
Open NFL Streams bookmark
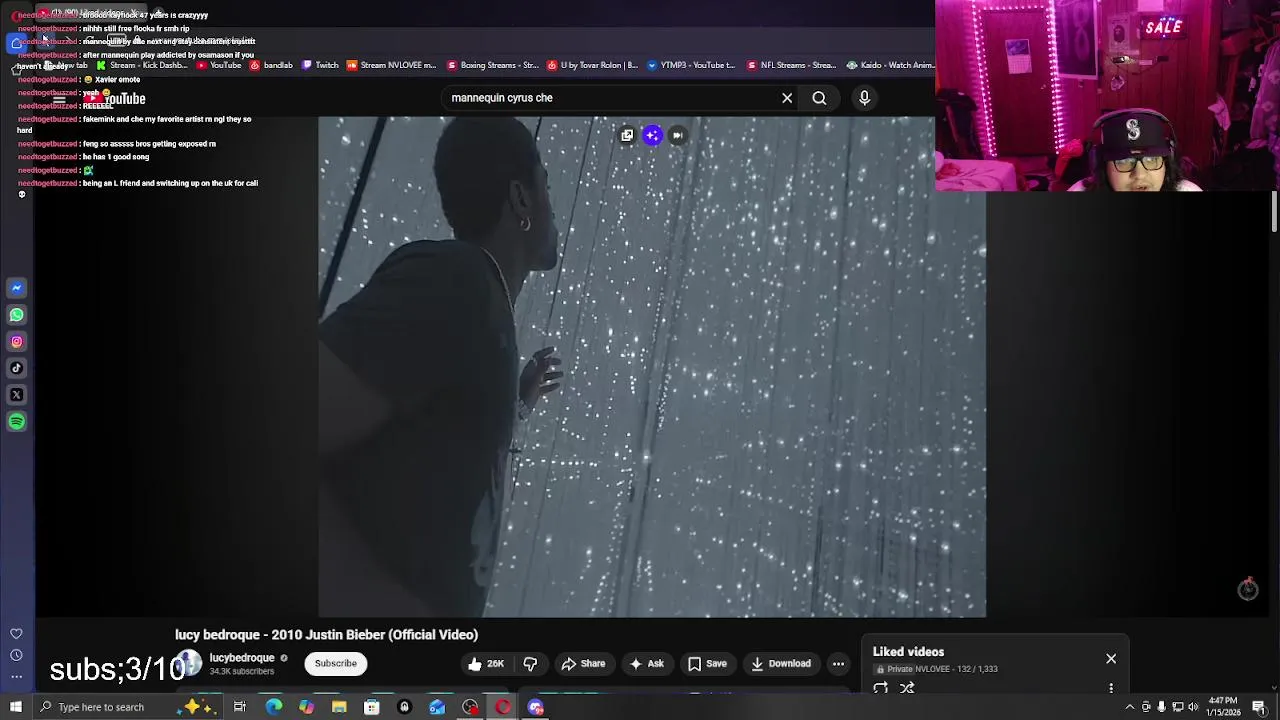coord(791,65)
